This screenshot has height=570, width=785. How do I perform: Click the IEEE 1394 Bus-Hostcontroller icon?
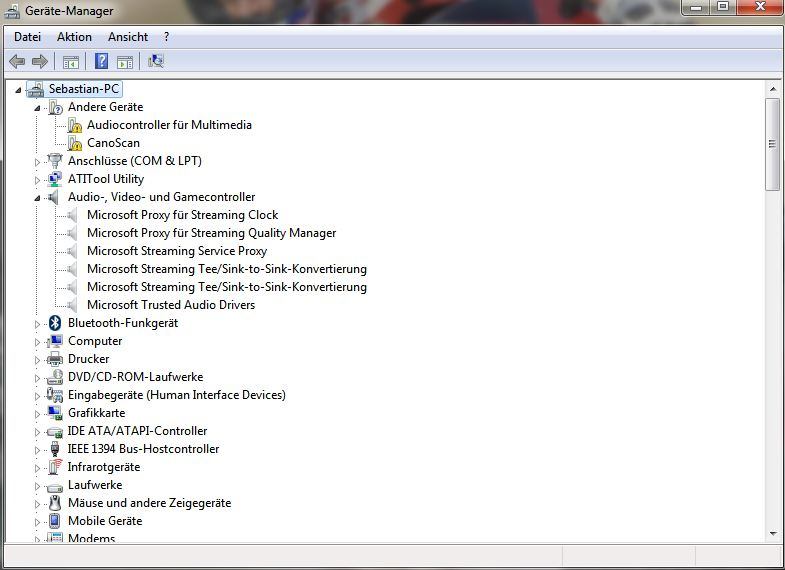[x=55, y=449]
